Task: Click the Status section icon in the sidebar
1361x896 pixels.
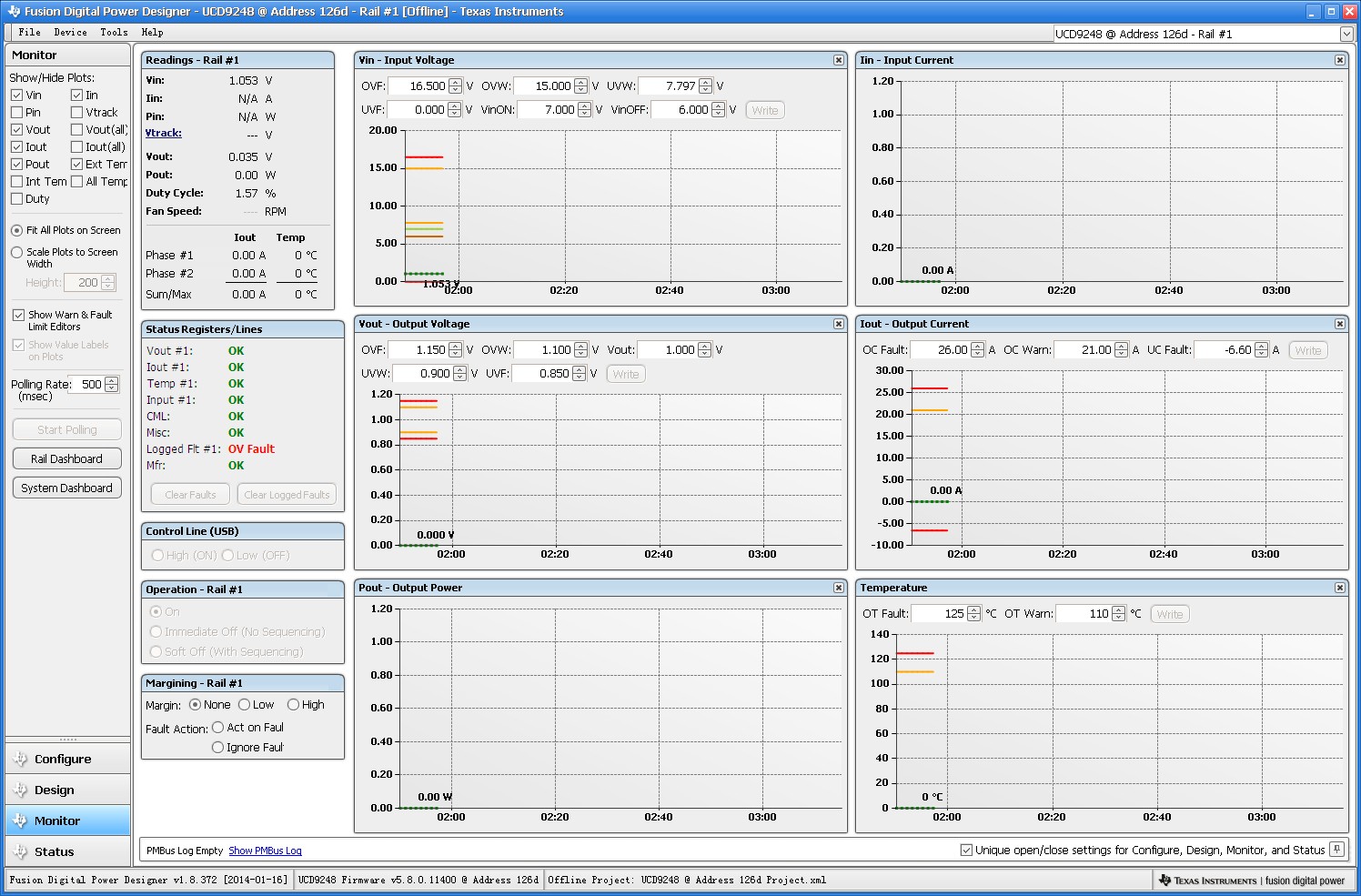Action: (20, 851)
